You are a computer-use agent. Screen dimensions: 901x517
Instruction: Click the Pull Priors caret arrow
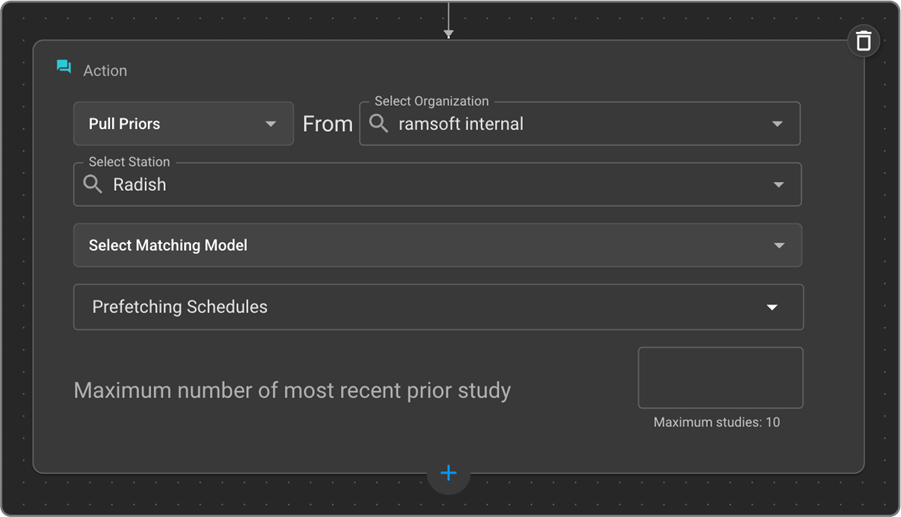[x=270, y=124]
